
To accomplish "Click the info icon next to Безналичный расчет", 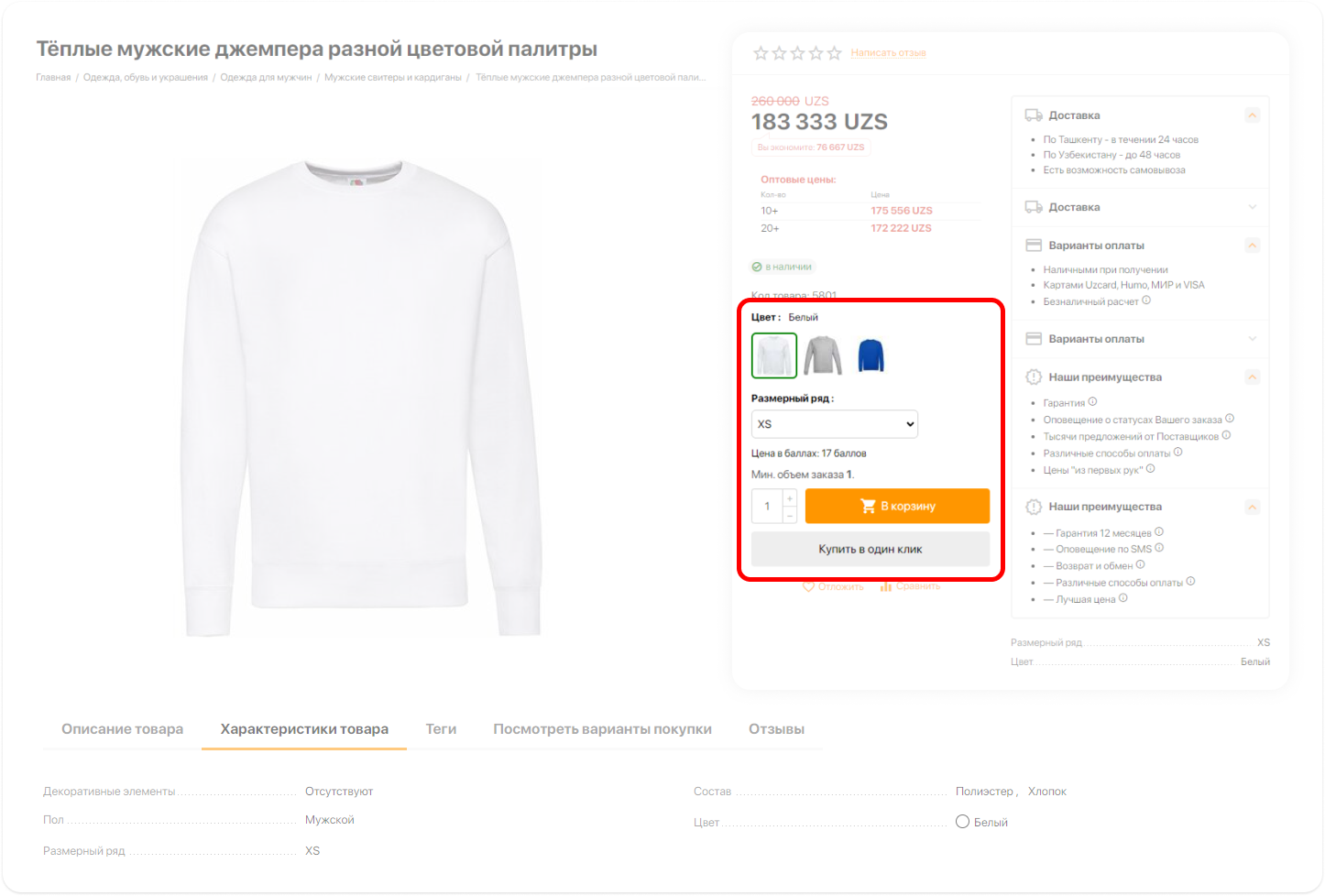I will (x=1146, y=300).
